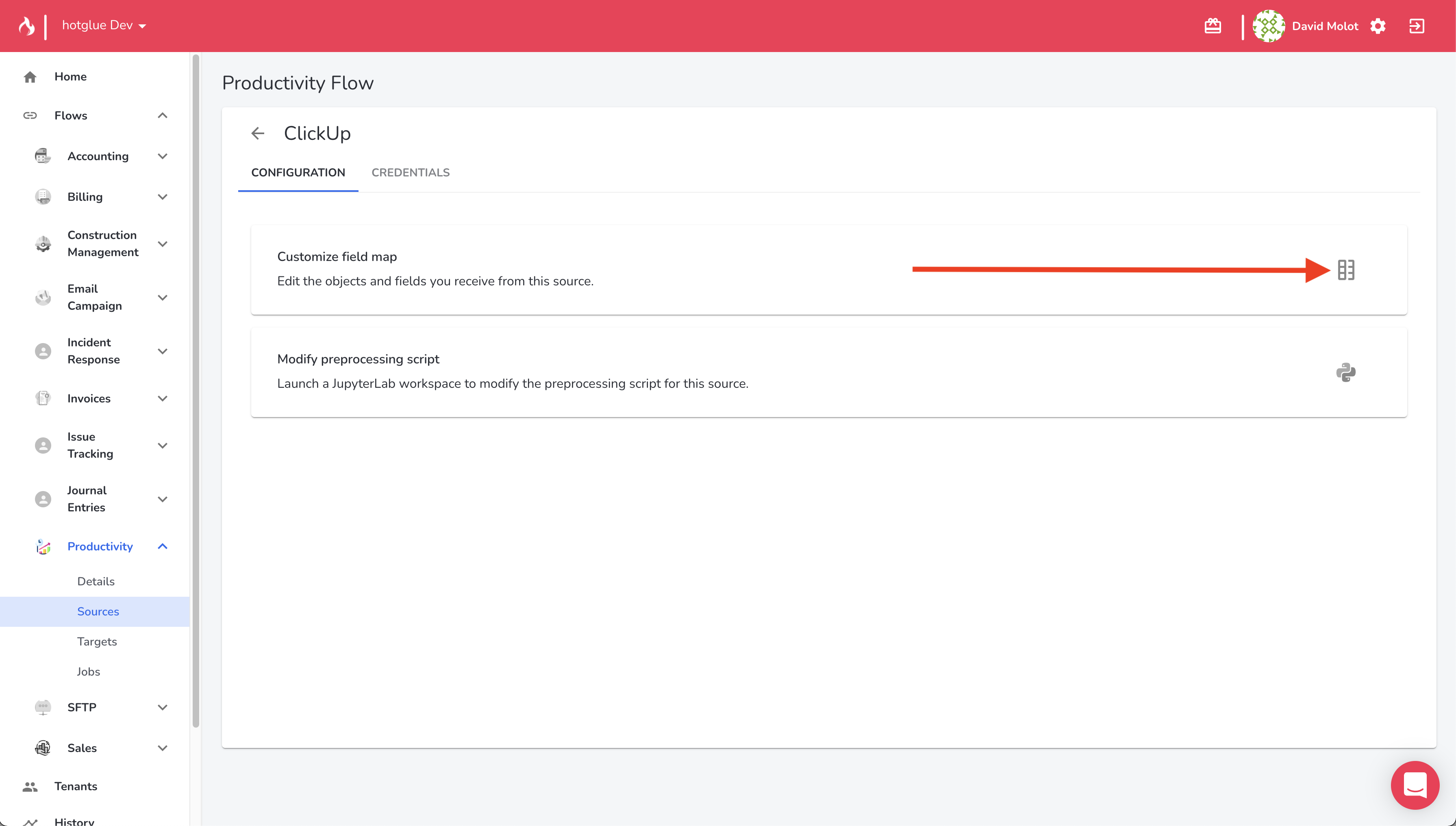This screenshot has width=1456, height=826.
Task: Click the hotglue flame logo
Action: [x=26, y=26]
